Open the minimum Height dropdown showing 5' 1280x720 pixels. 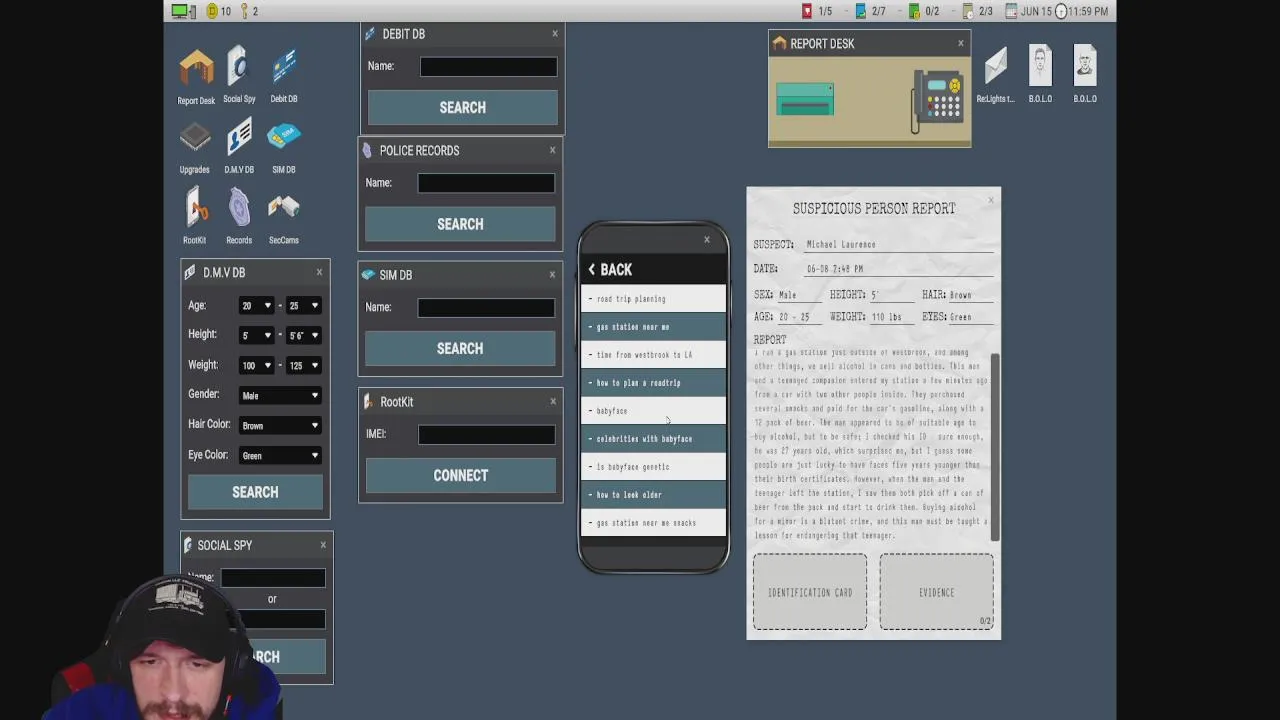(256, 335)
